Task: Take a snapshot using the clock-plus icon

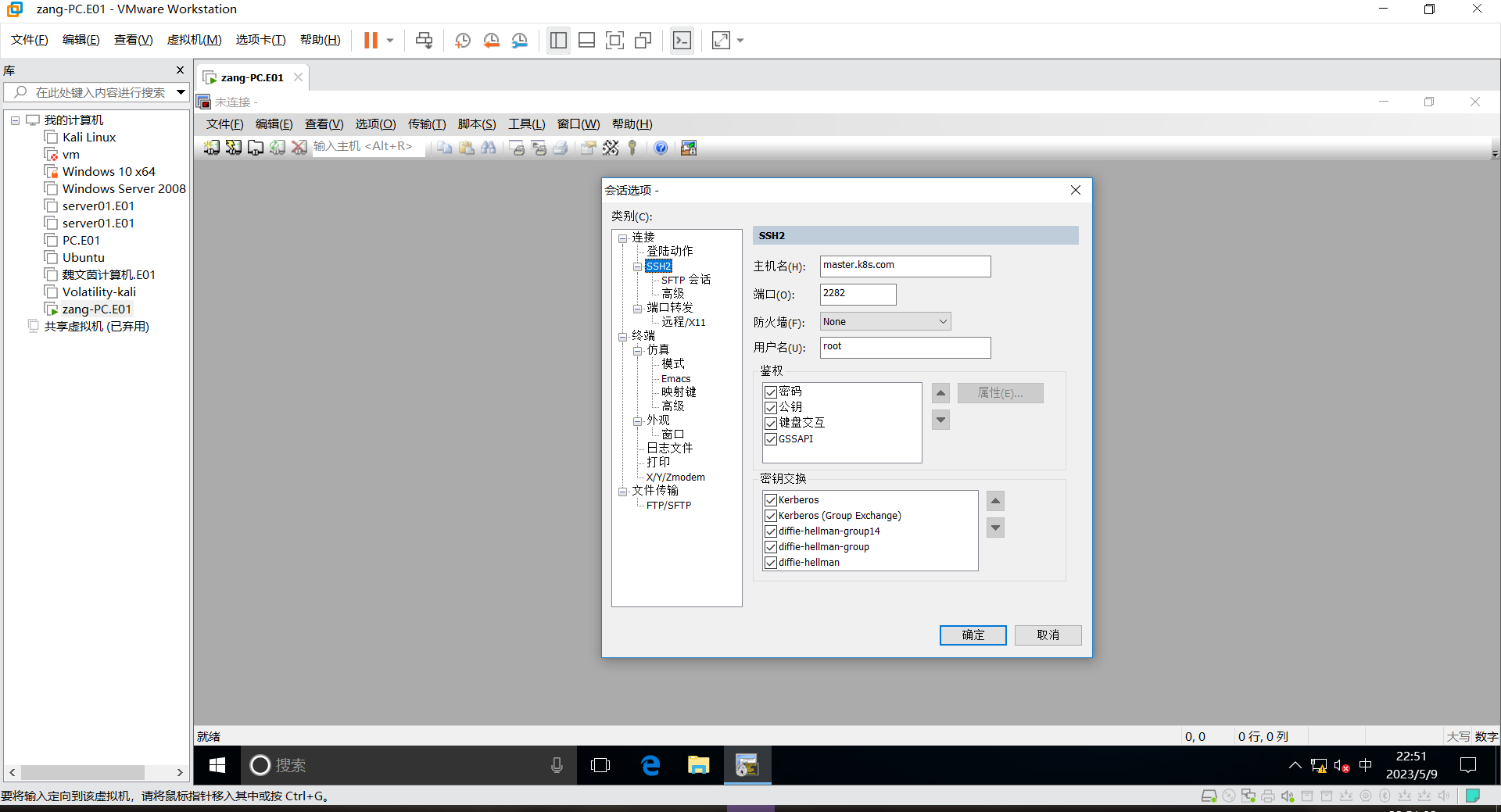Action: click(463, 41)
